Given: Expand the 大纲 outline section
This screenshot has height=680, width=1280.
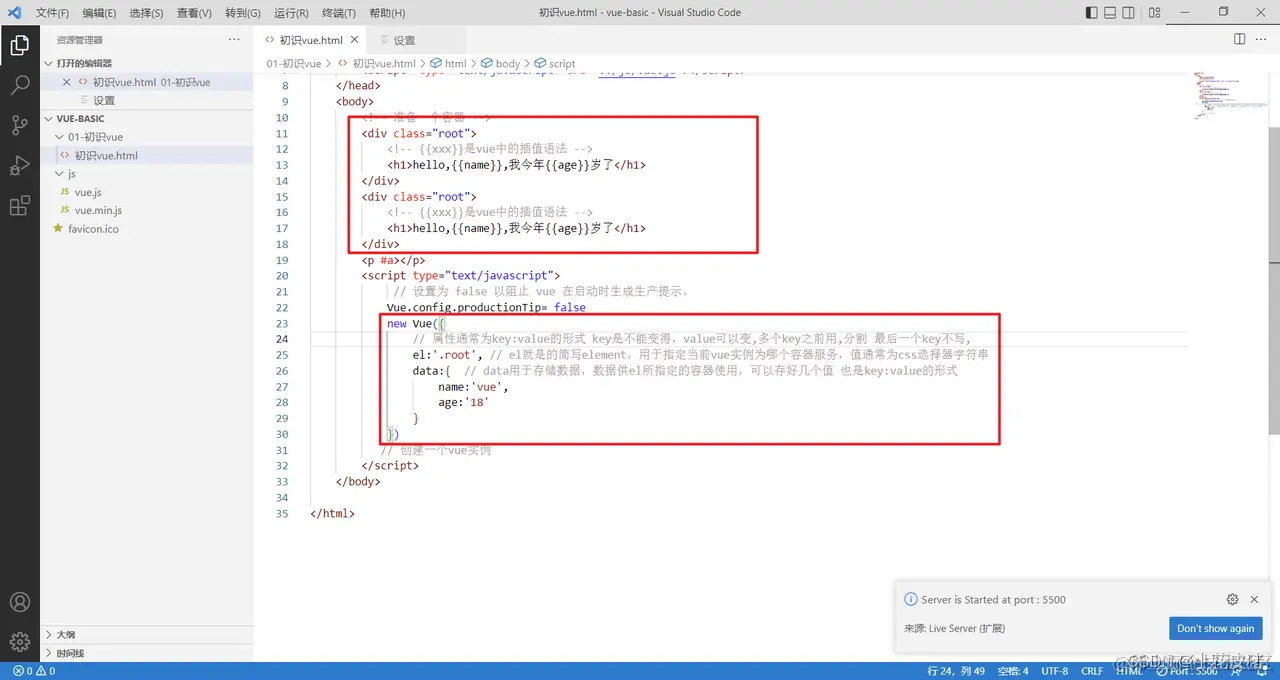Looking at the screenshot, I should tap(146, 634).
